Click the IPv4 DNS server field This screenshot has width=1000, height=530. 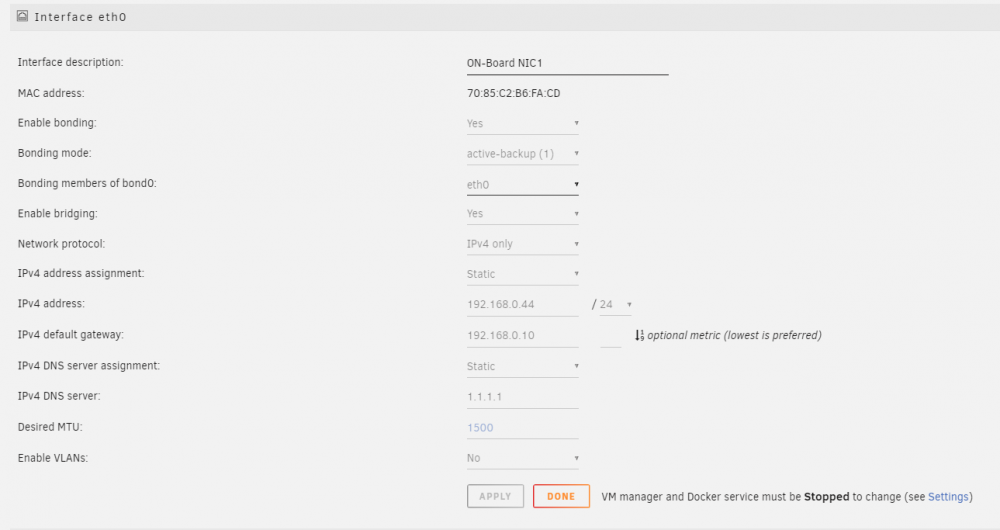point(522,397)
